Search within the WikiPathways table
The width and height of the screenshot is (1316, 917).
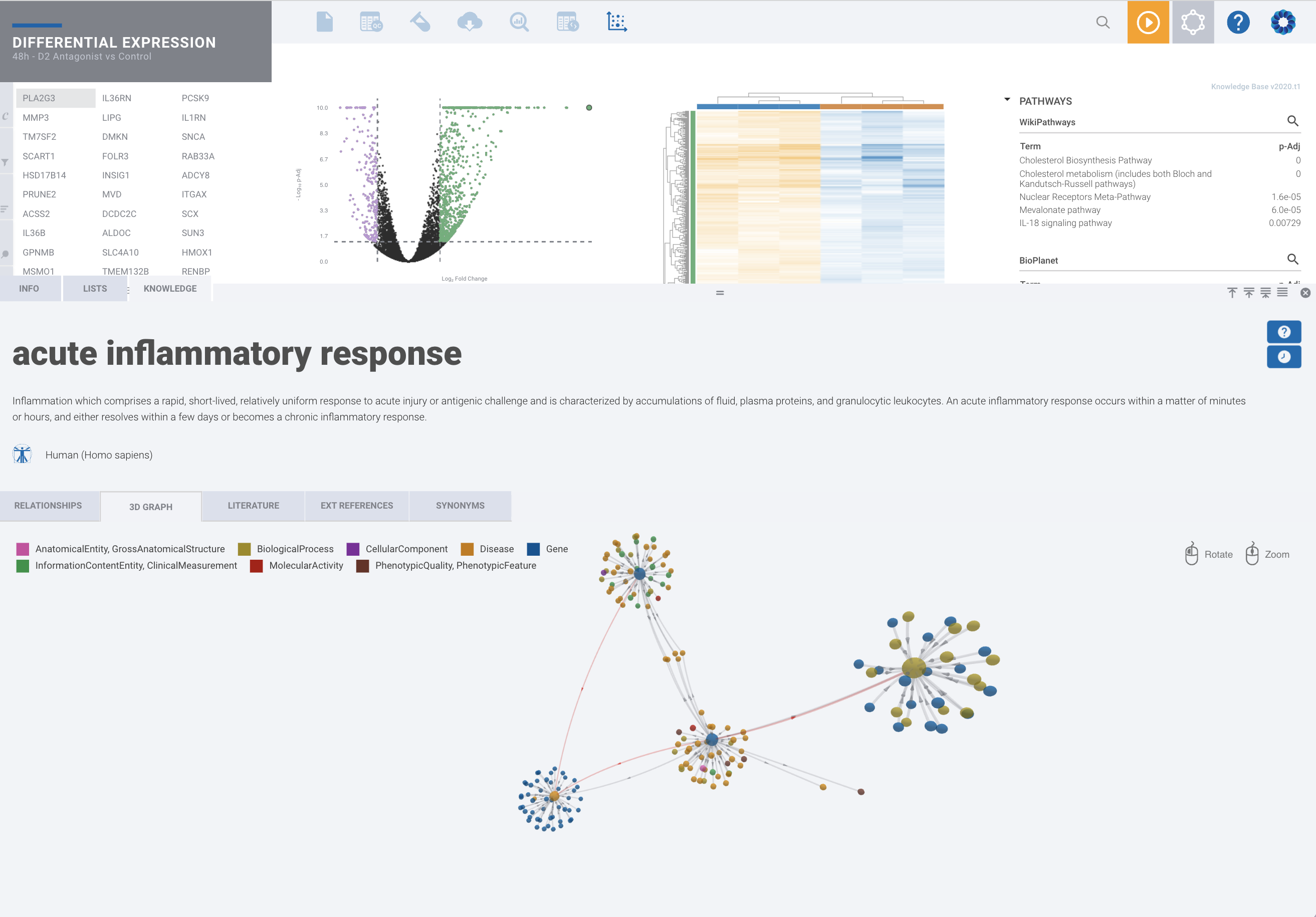point(1292,121)
